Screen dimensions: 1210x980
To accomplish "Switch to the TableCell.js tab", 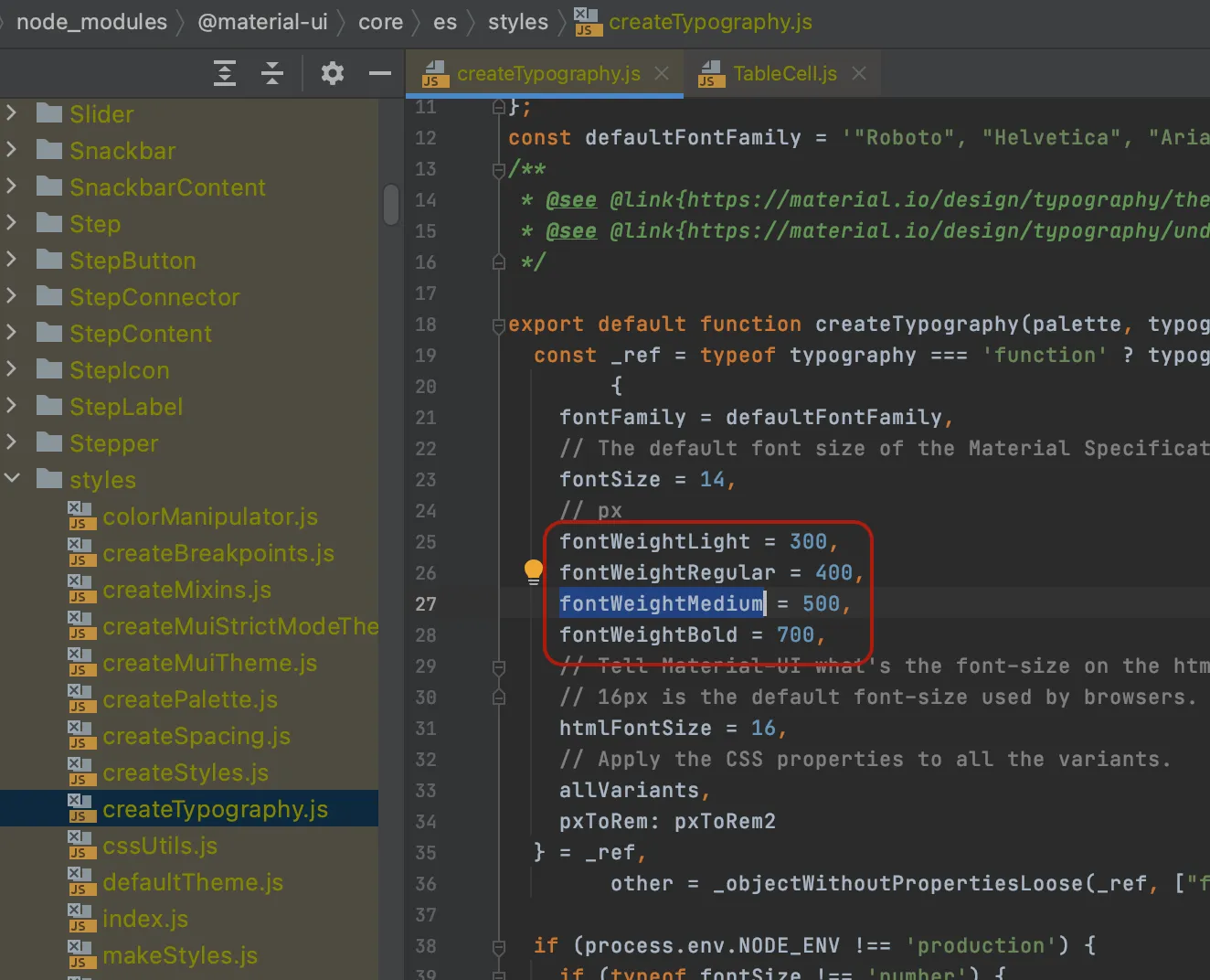I will pyautogui.click(x=782, y=73).
